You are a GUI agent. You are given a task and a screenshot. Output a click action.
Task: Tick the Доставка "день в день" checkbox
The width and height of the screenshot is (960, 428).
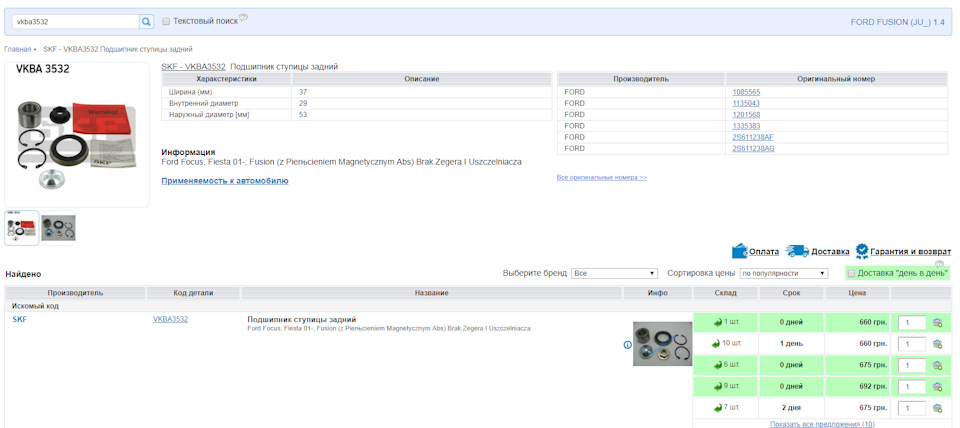[x=851, y=273]
